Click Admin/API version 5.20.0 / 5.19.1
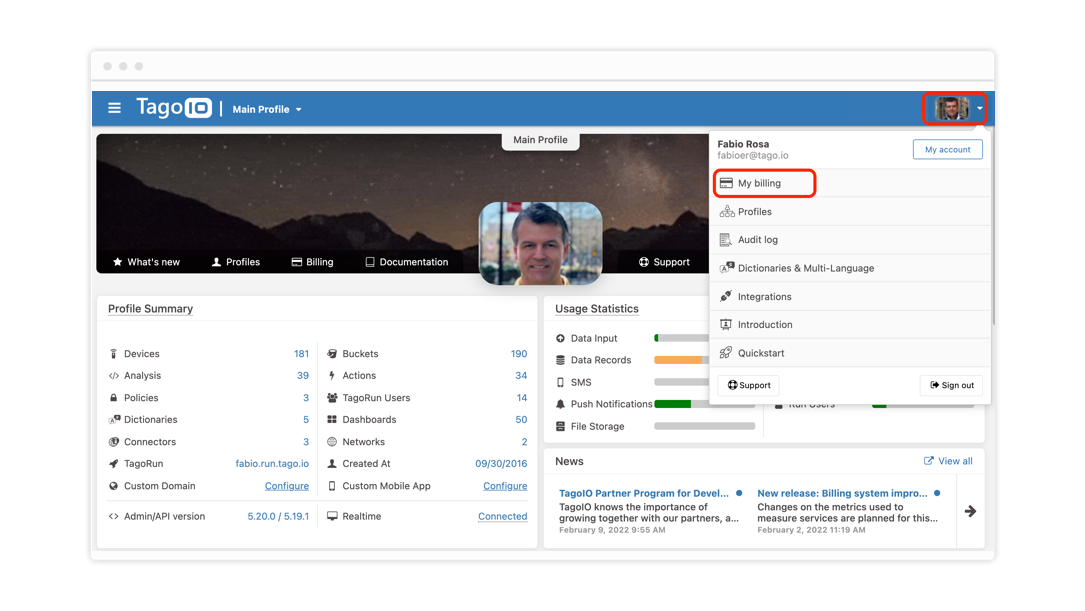This screenshot has height=611, width=1085. (x=278, y=516)
